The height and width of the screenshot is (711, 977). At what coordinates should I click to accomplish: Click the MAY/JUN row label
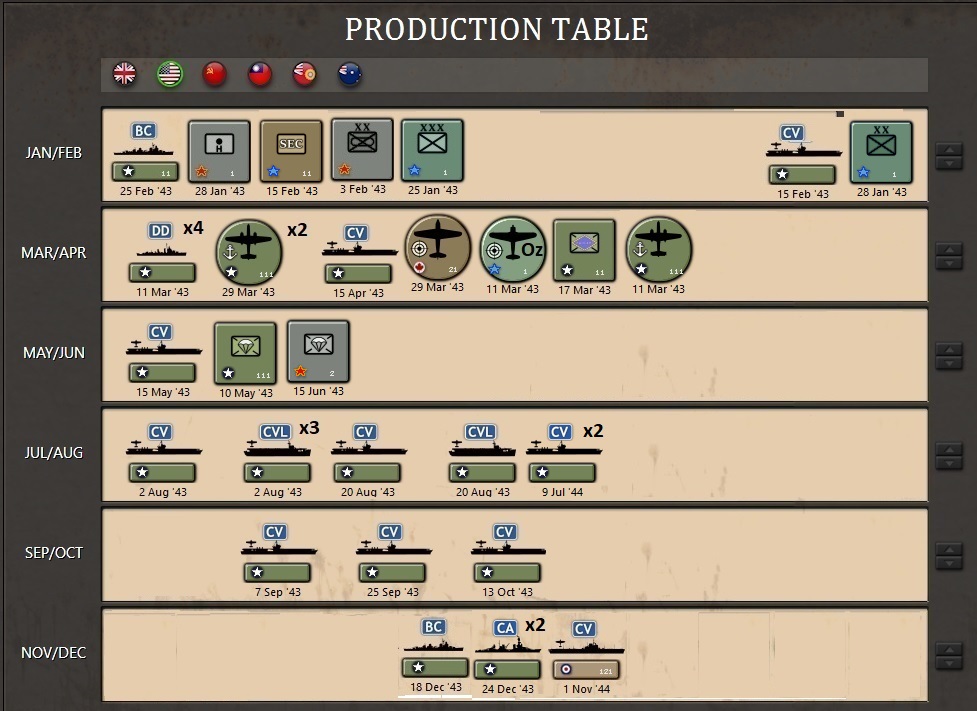tap(54, 353)
